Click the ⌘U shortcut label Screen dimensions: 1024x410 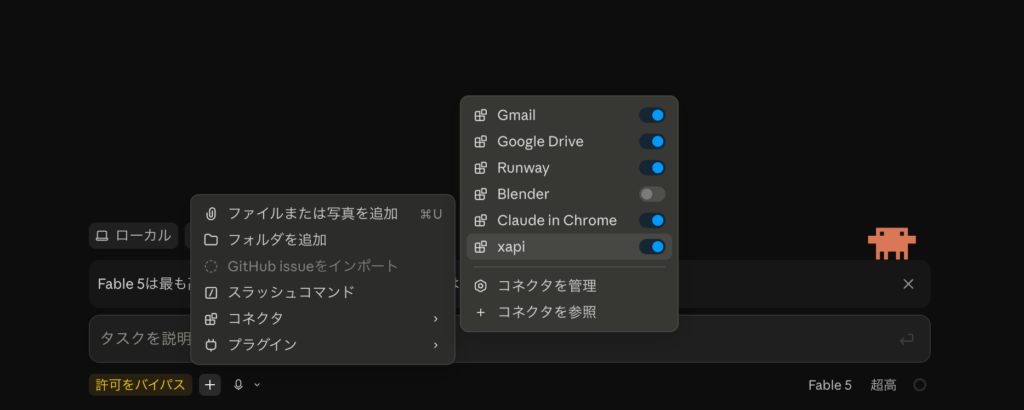tap(431, 214)
